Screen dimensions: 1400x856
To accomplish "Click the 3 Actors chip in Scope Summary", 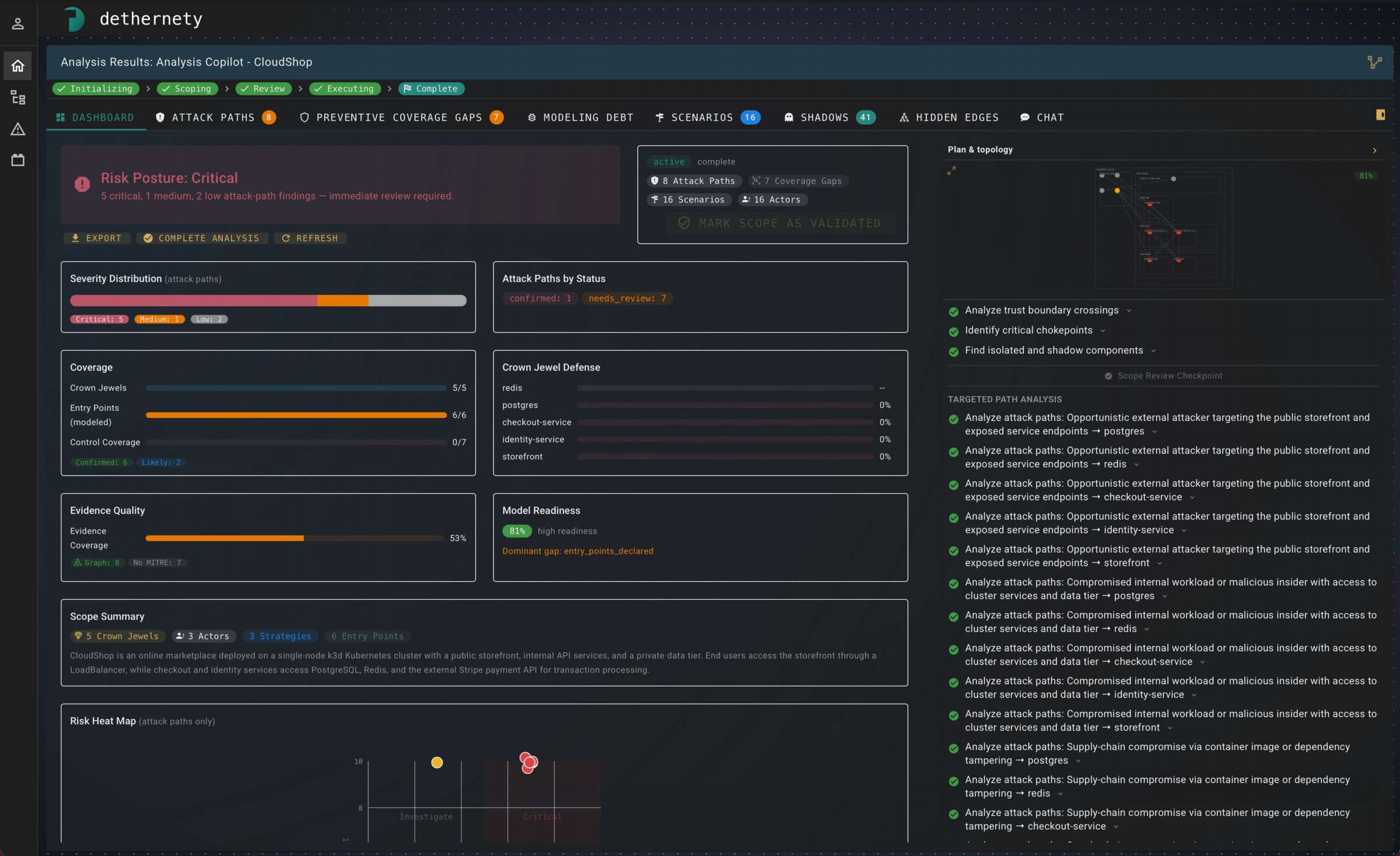I will pyautogui.click(x=203, y=636).
